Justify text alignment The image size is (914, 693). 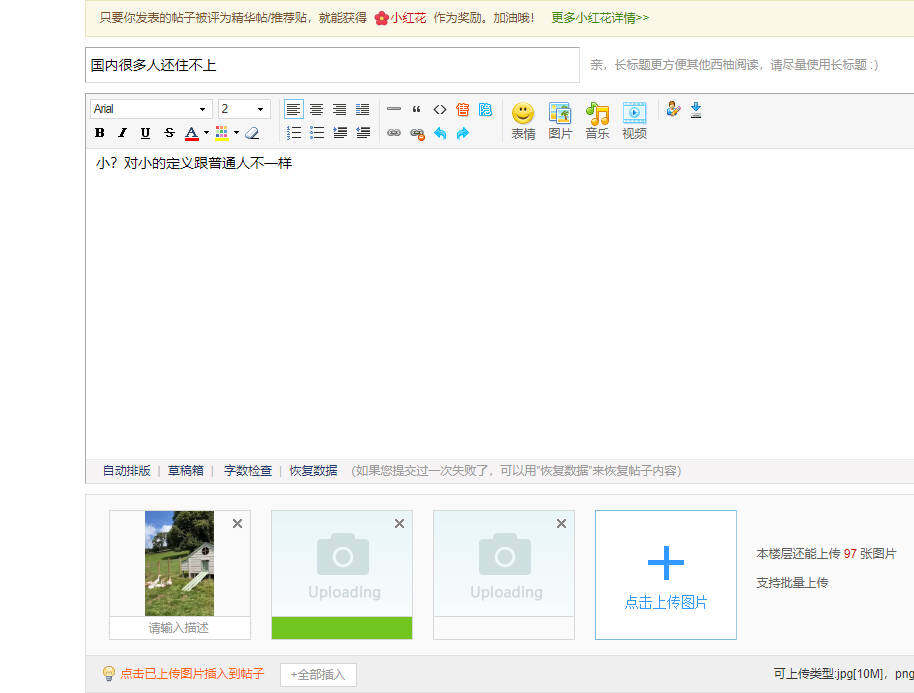point(363,109)
